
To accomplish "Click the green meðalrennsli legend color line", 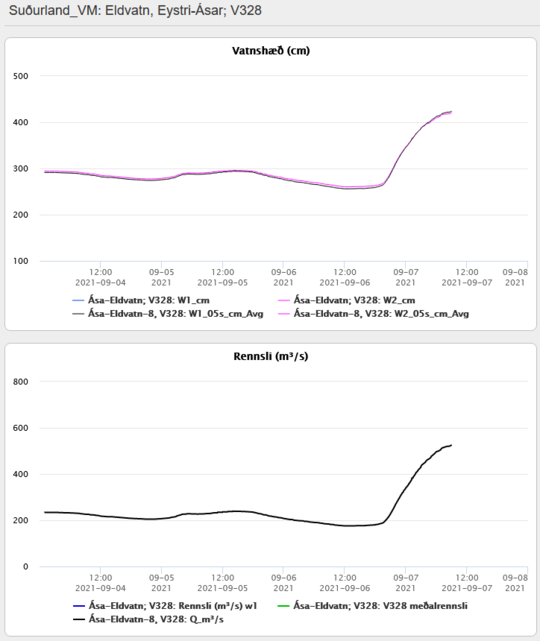I will 283,606.
